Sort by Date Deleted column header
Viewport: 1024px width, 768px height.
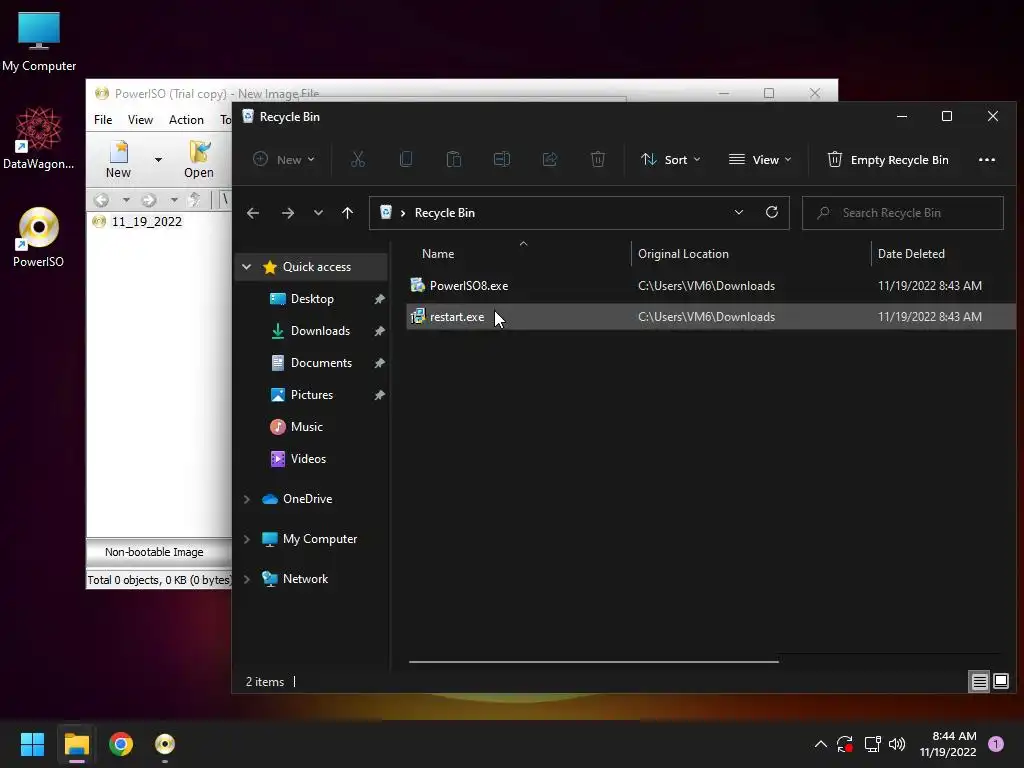point(911,254)
